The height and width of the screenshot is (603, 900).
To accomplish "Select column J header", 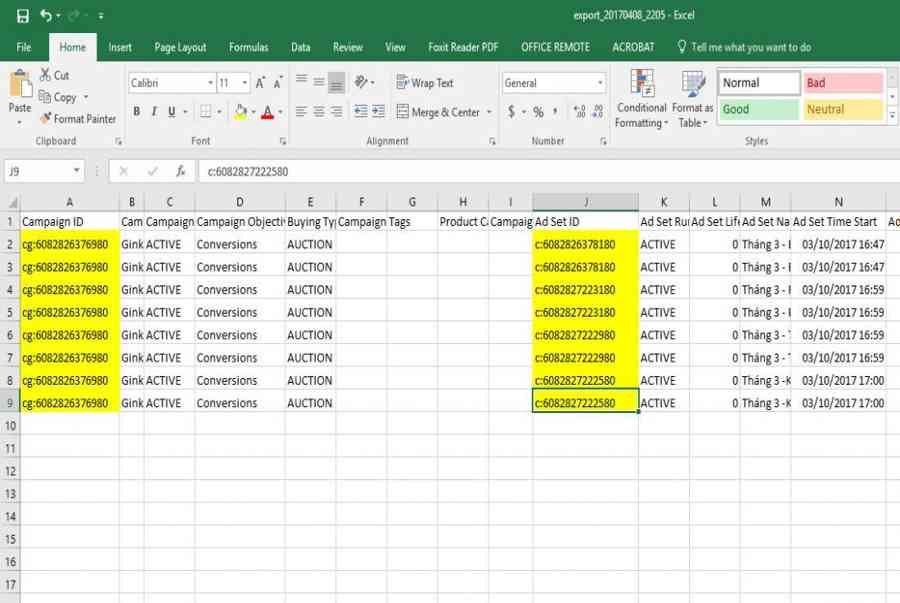I will click(x=585, y=202).
